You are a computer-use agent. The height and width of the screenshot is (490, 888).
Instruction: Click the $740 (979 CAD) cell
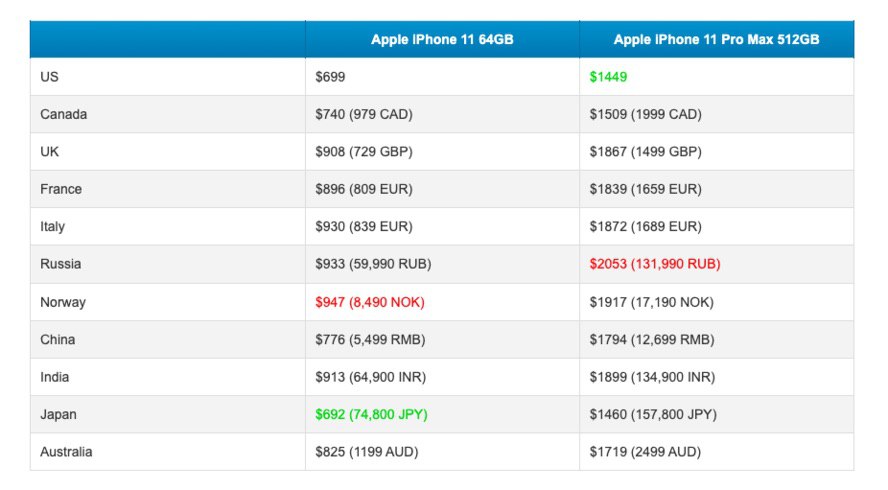(363, 114)
